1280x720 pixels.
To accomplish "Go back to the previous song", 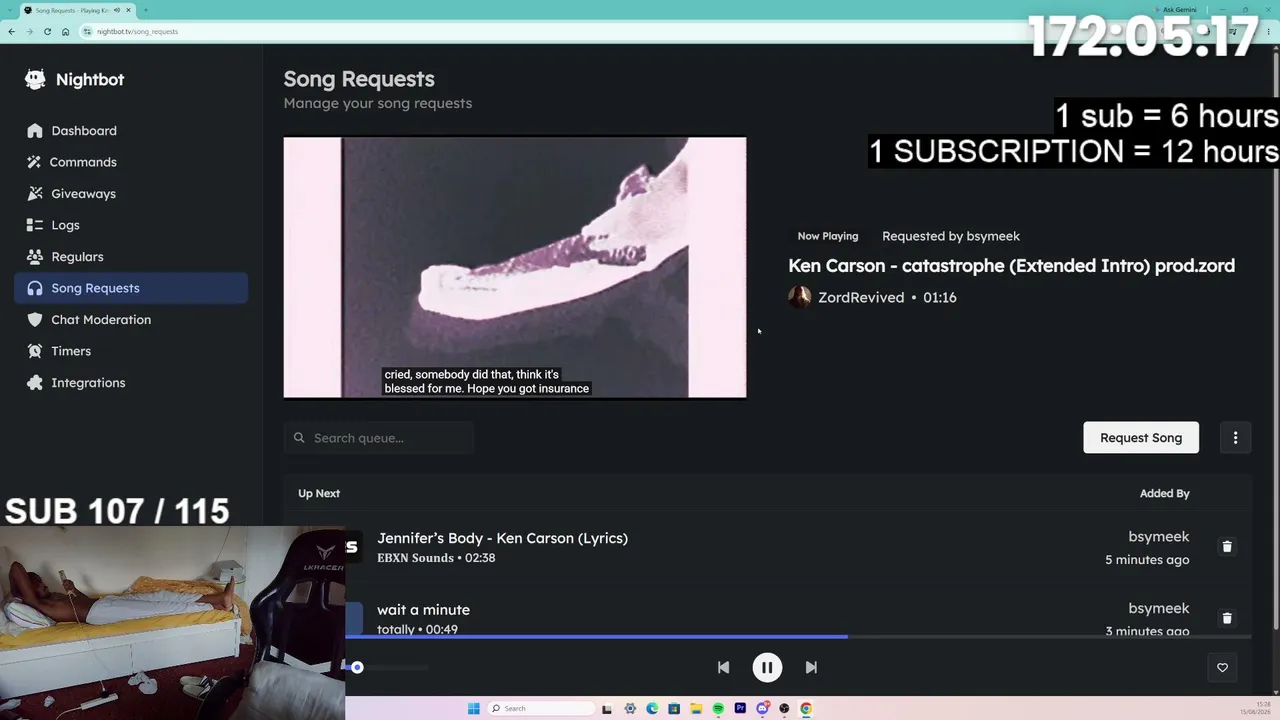I will coord(723,667).
